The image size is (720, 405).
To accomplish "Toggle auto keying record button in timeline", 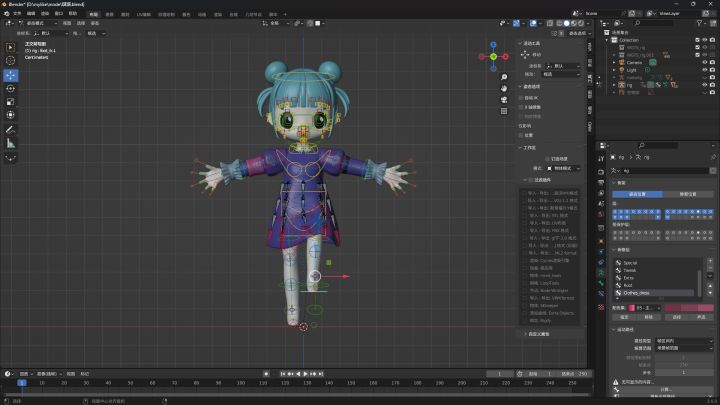I will (x=266, y=374).
